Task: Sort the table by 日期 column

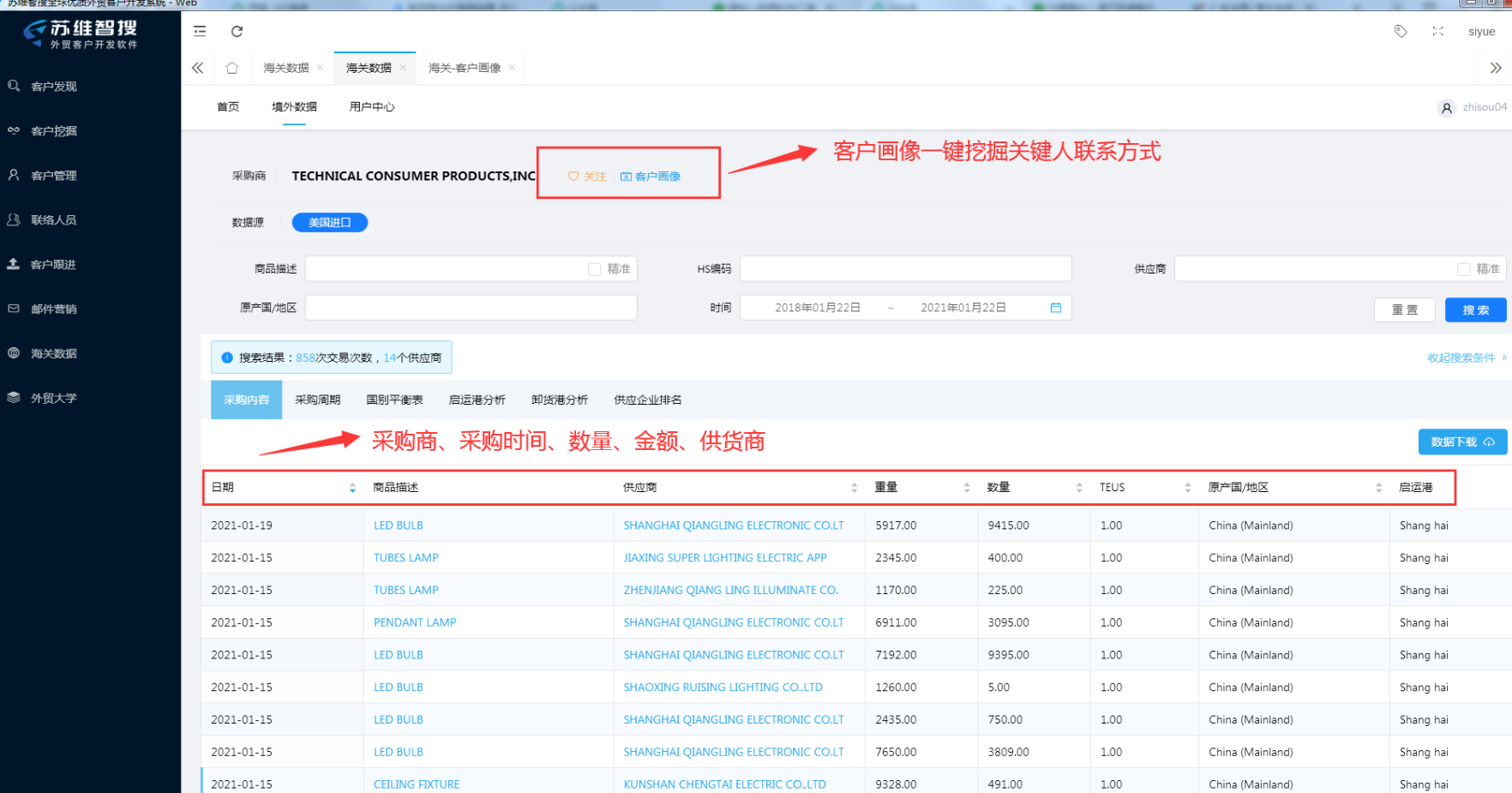Action: [x=352, y=488]
